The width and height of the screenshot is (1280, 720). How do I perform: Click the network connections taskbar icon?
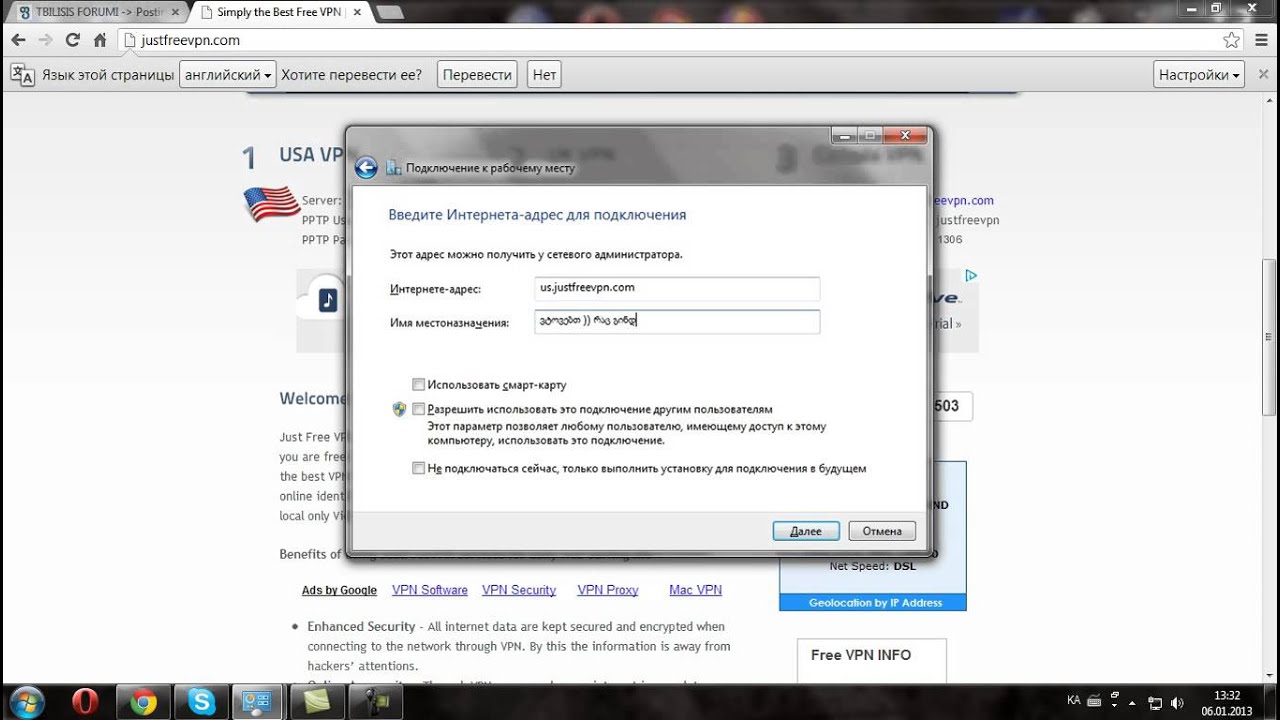pyautogui.click(x=259, y=702)
